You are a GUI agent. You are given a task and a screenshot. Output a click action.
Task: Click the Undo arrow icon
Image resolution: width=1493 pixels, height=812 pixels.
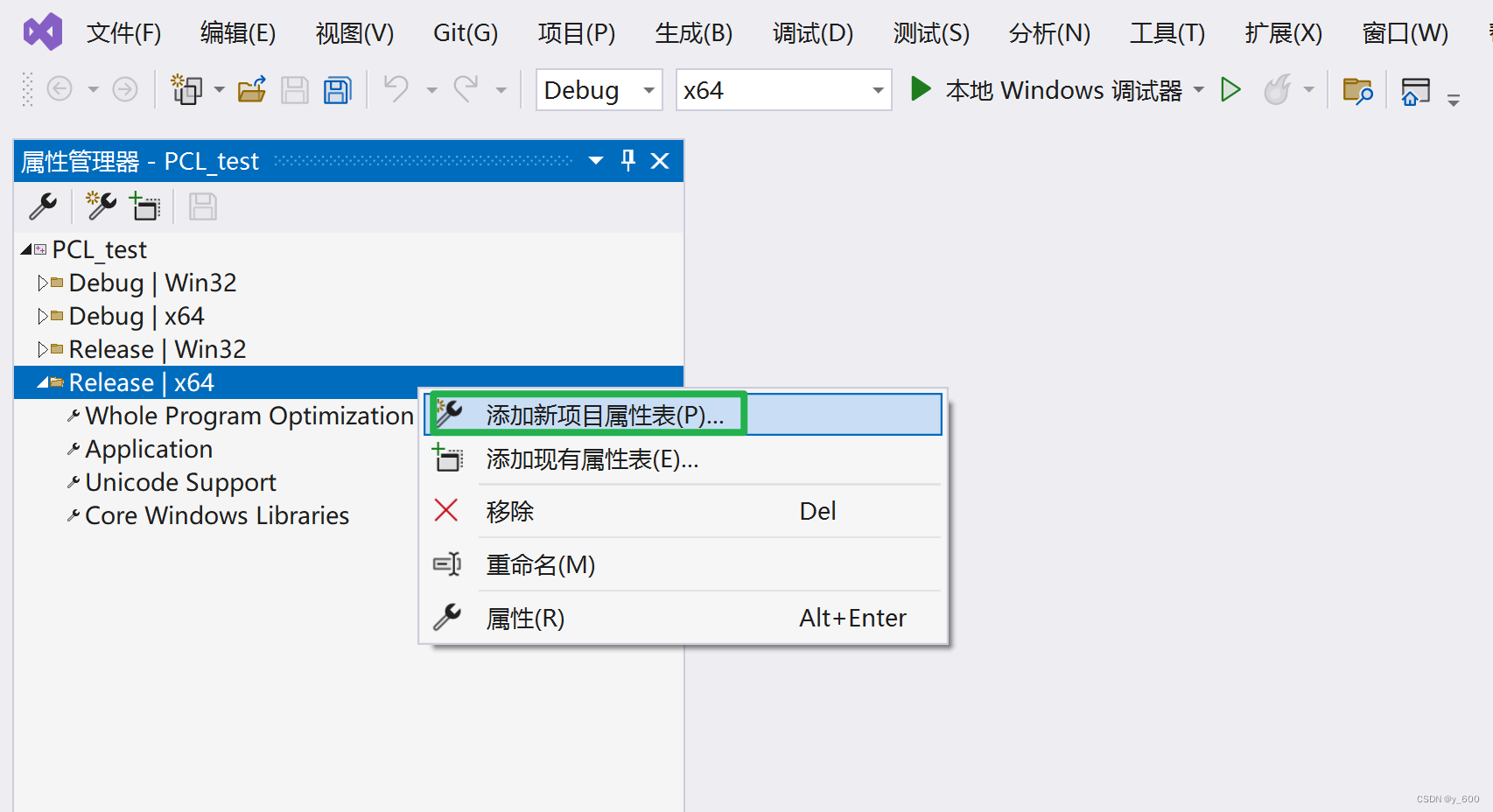396,89
